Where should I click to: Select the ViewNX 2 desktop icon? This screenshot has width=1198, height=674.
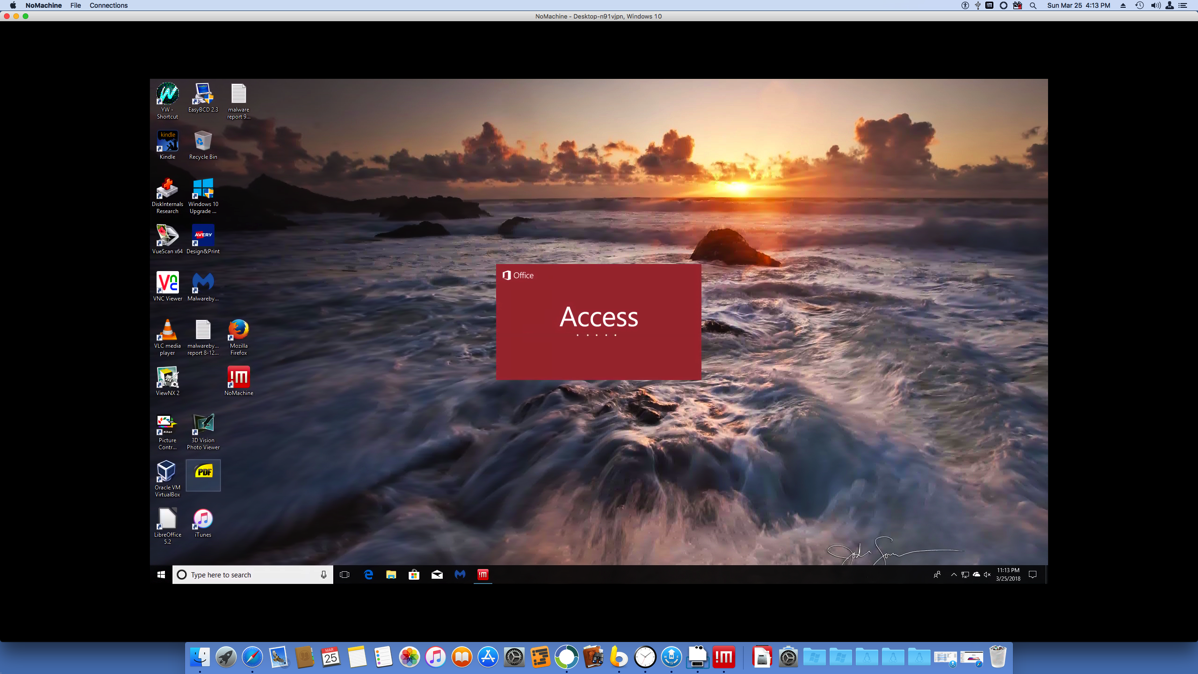tap(167, 381)
